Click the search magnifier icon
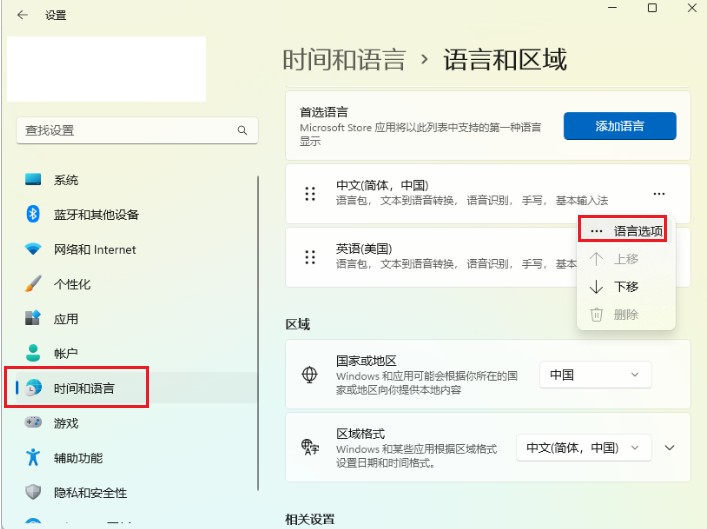707x529 pixels. pyautogui.click(x=242, y=131)
